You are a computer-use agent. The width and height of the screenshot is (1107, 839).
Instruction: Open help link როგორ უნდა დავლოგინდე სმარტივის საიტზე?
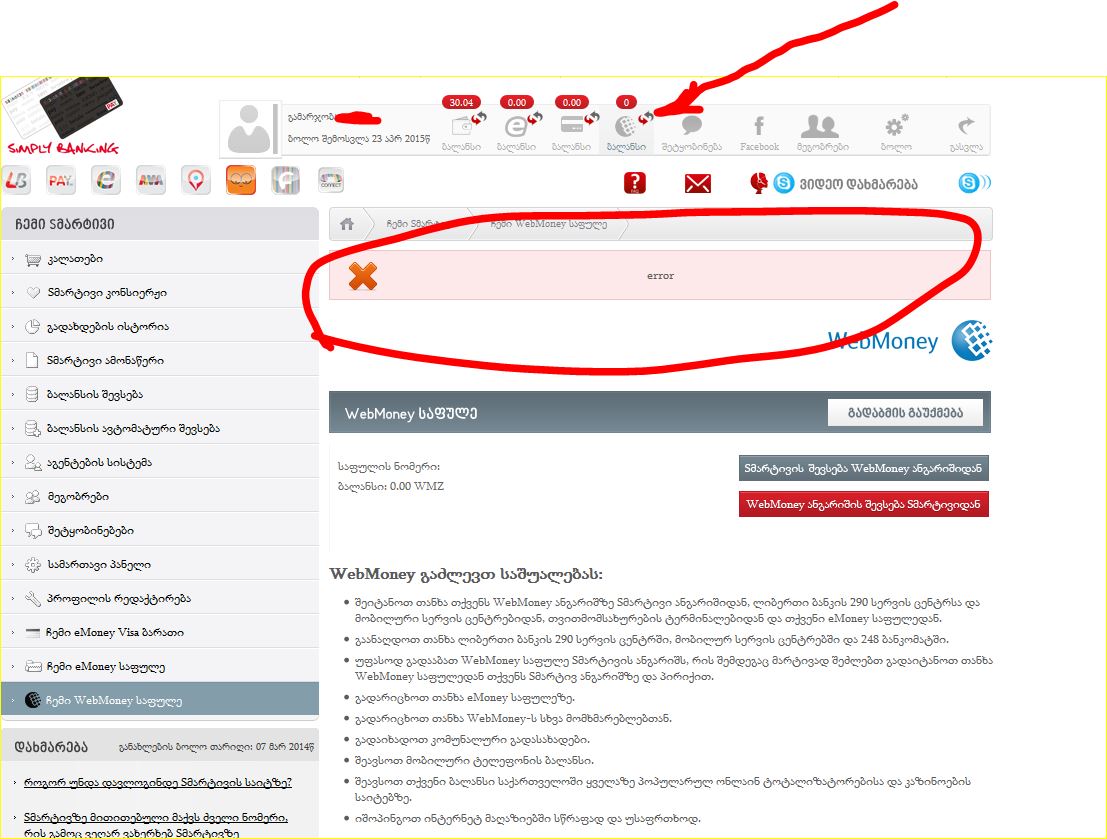click(x=157, y=783)
